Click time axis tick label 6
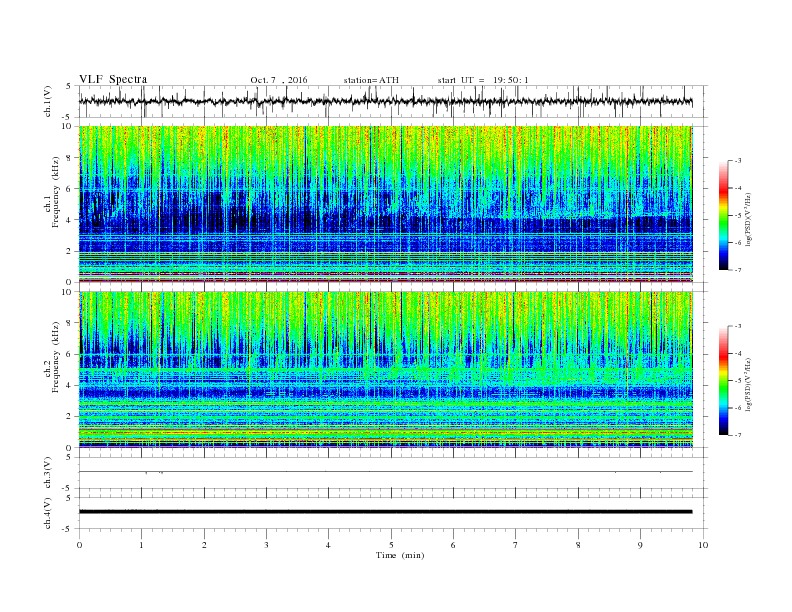The image size is (792, 612). coord(453,545)
